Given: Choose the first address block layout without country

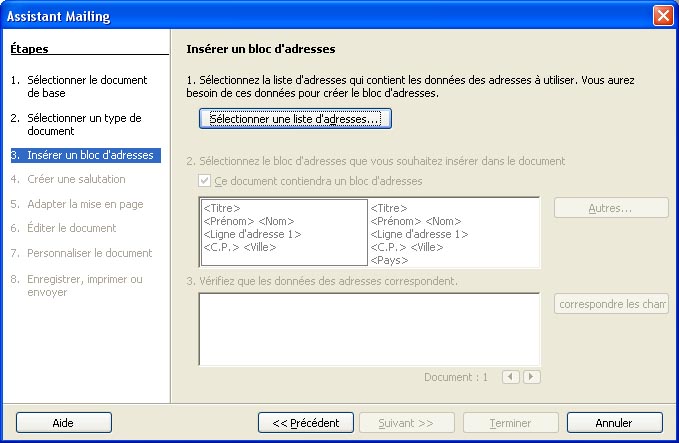Looking at the screenshot, I should (x=284, y=233).
